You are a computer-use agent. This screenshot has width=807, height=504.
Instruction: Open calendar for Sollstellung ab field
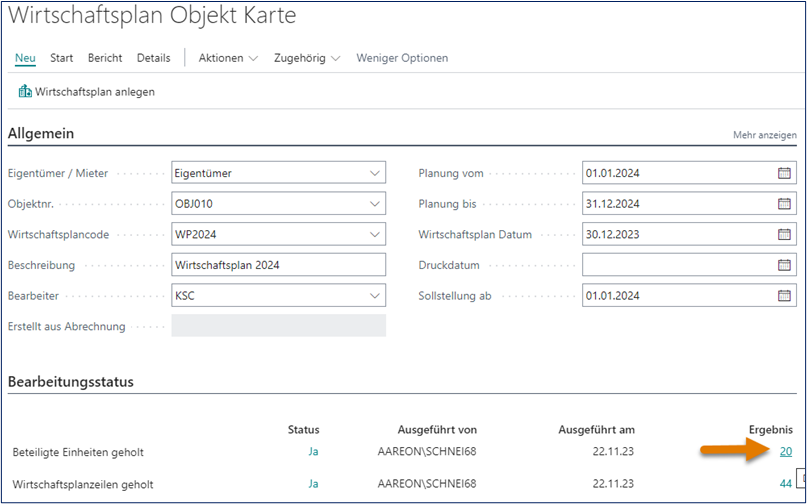click(784, 296)
